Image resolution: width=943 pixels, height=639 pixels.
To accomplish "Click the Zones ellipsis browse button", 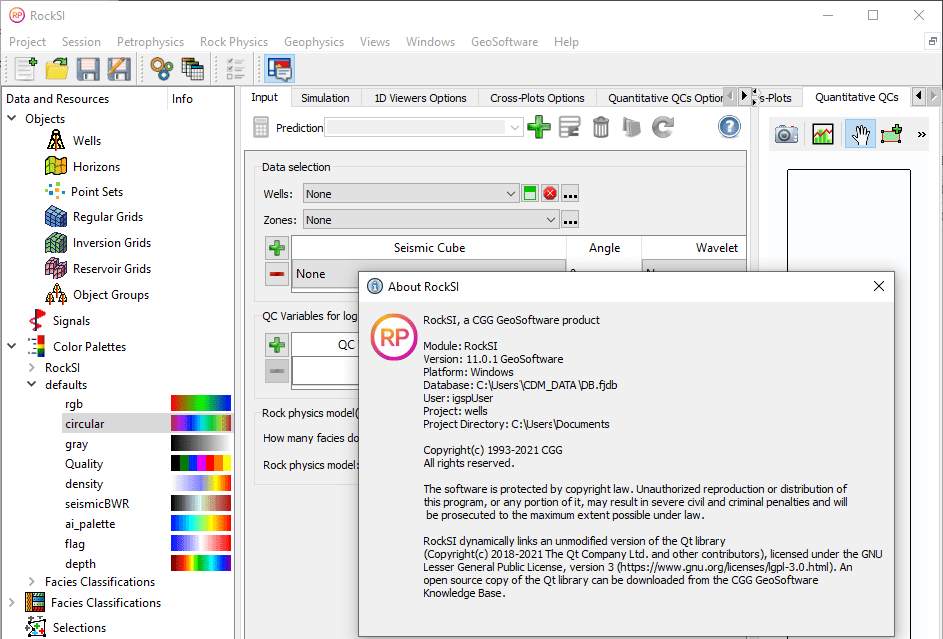I will (x=570, y=220).
